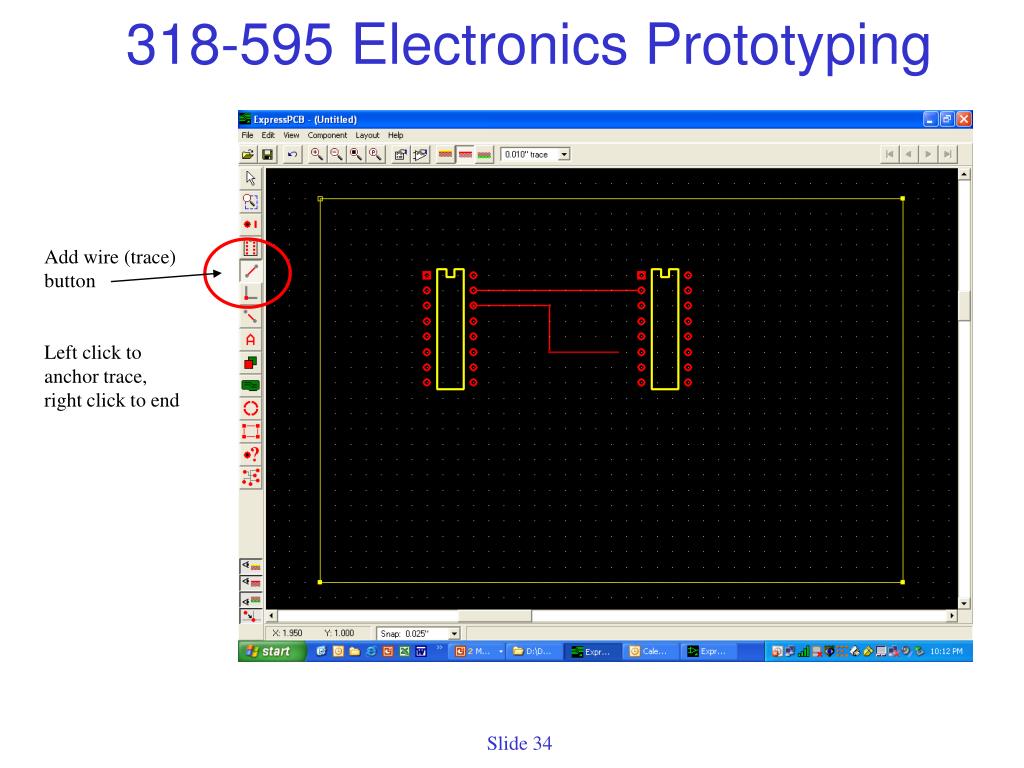This screenshot has width=1024, height=768.
Task: Toggle snap to top copper layer button at bottom left
Action: 251,583
